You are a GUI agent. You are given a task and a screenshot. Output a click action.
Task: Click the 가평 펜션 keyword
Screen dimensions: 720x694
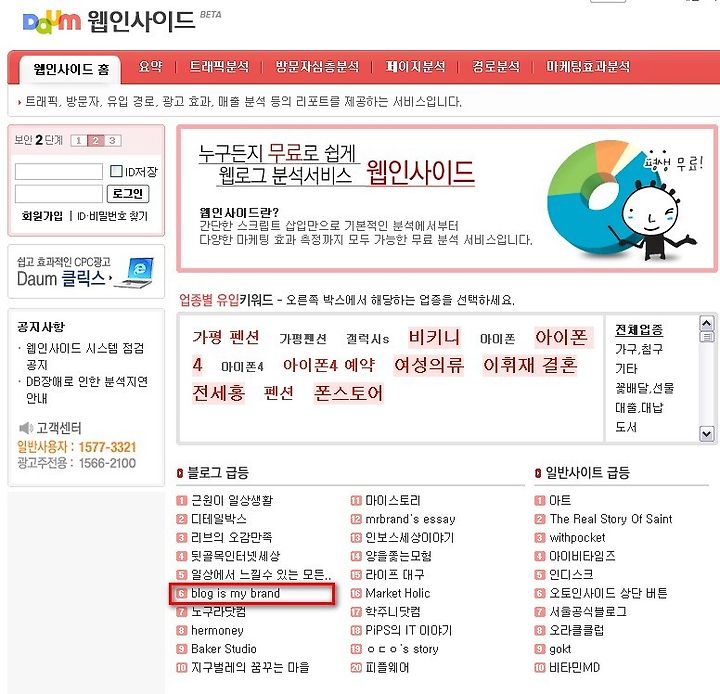tap(226, 337)
